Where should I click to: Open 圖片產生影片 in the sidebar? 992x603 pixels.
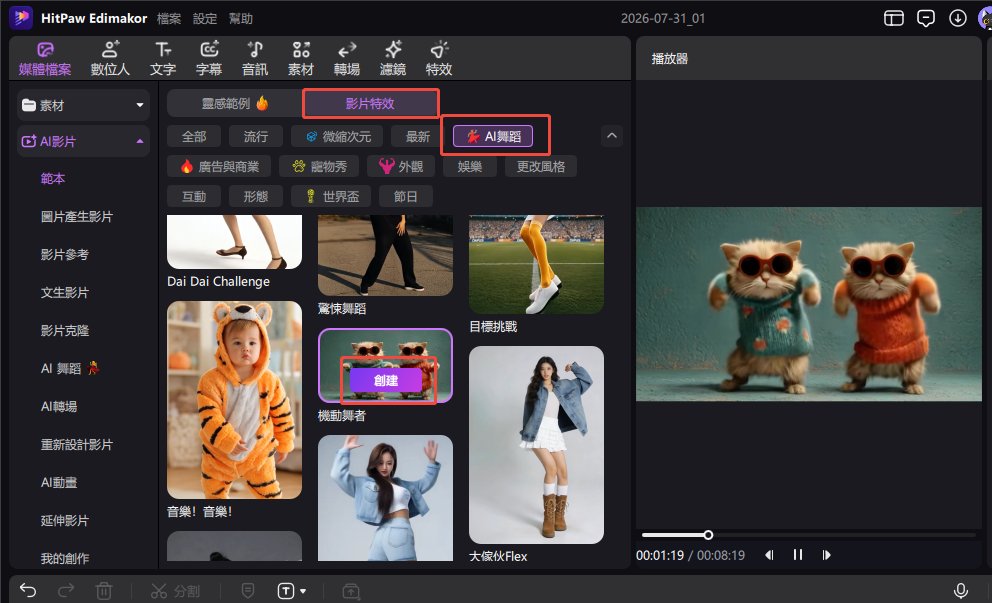pyautogui.click(x=77, y=216)
